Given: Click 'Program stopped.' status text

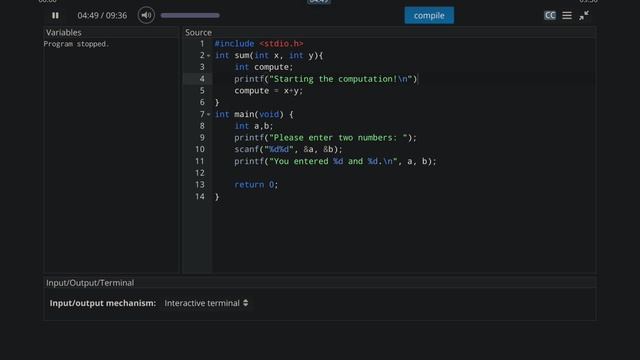Looking at the screenshot, I should pyautogui.click(x=76, y=44).
